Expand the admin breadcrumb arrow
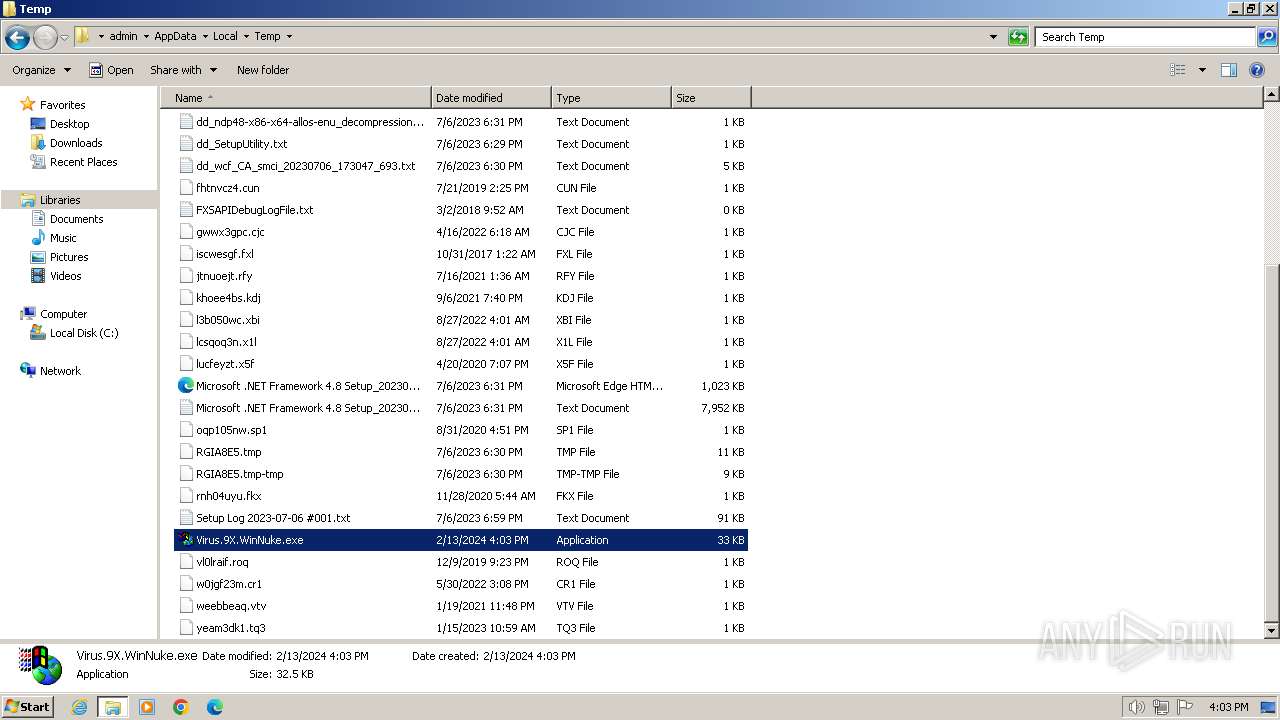Viewport: 1280px width, 720px height. coord(146,36)
